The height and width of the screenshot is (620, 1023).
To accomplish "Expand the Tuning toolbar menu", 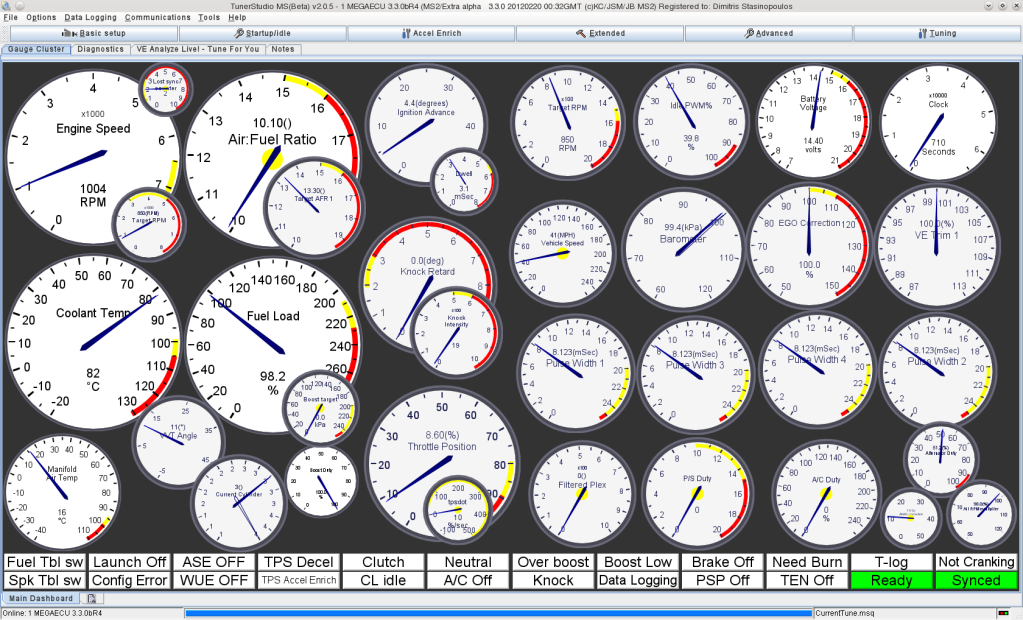I will (x=937, y=33).
